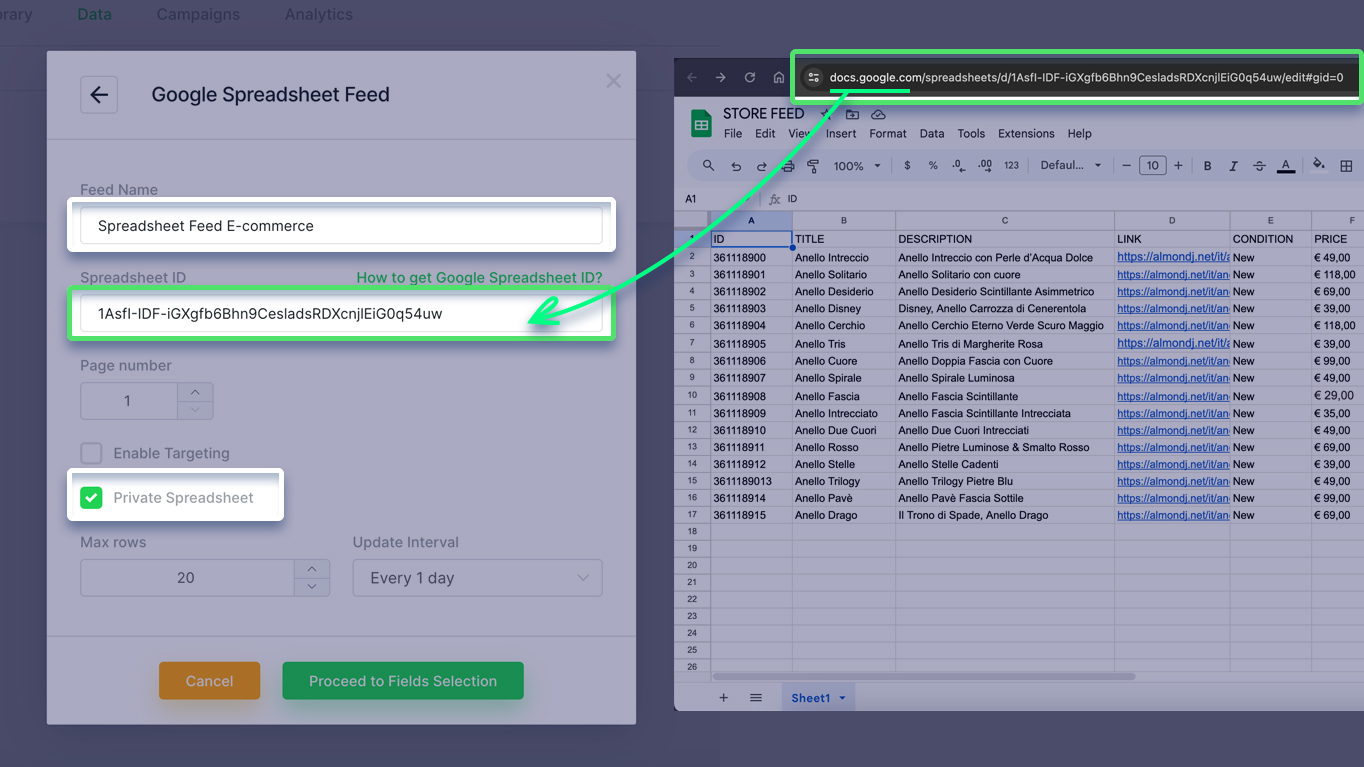Select the column C header

(x=1005, y=221)
